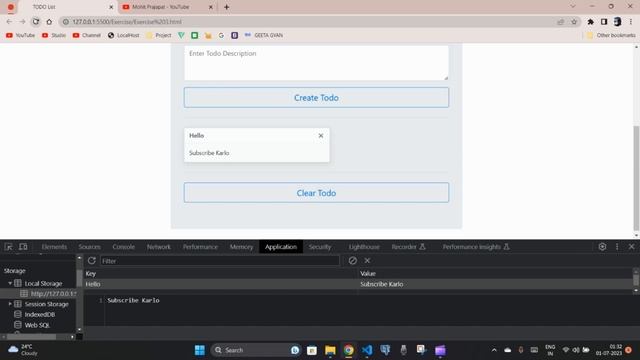Open the Performance insights tab
The height and width of the screenshot is (360, 640).
tap(476, 247)
